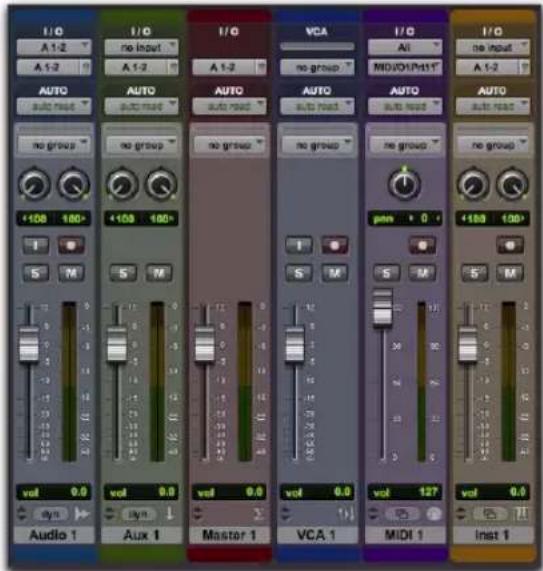This screenshot has height=571, width=543.
Task: Click the right pan knob on Audio 1
Action: coord(74,184)
